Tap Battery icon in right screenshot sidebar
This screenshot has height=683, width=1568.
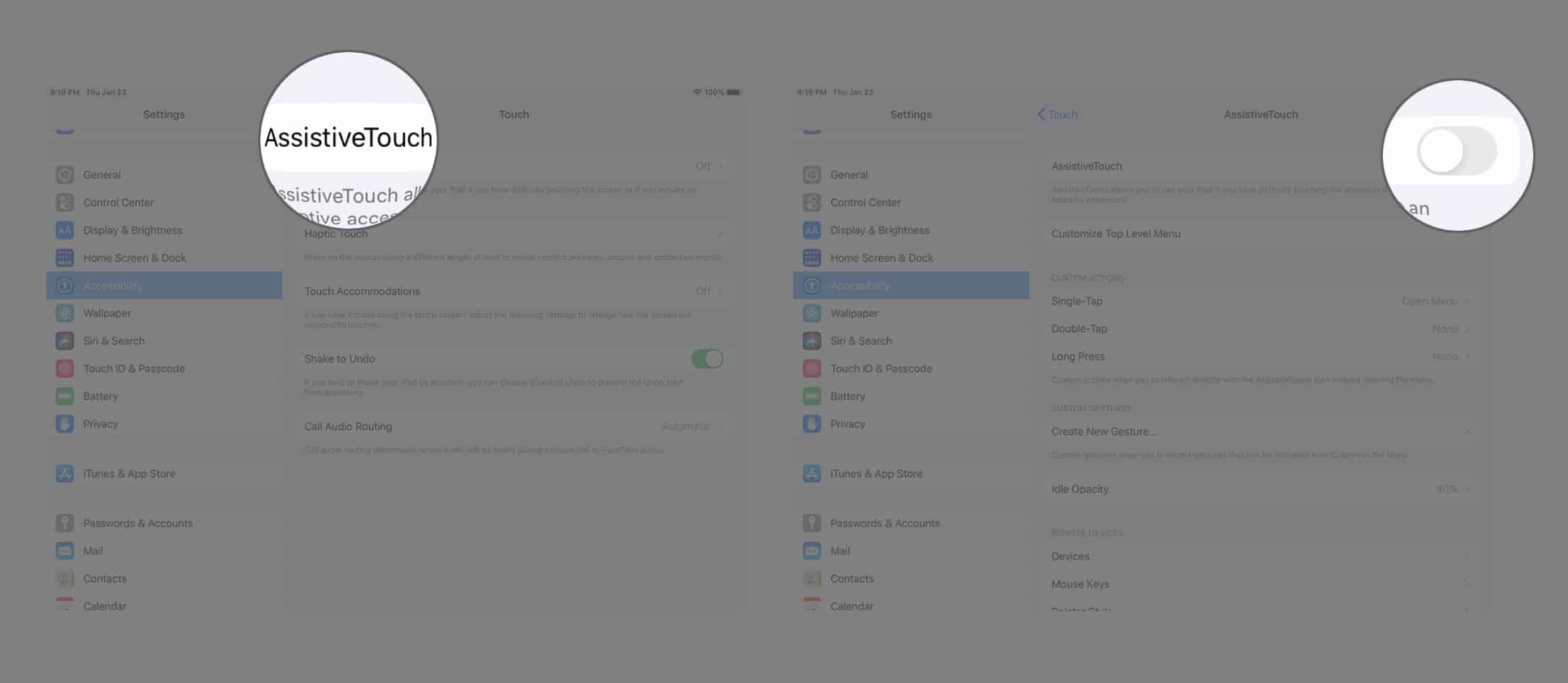[812, 396]
